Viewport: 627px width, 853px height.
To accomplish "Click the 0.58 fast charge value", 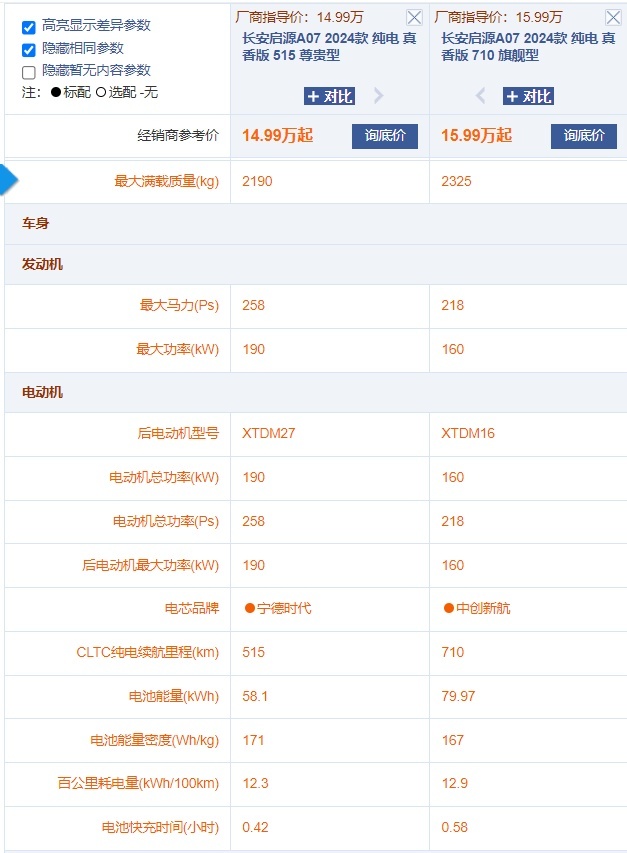I will 455,827.
